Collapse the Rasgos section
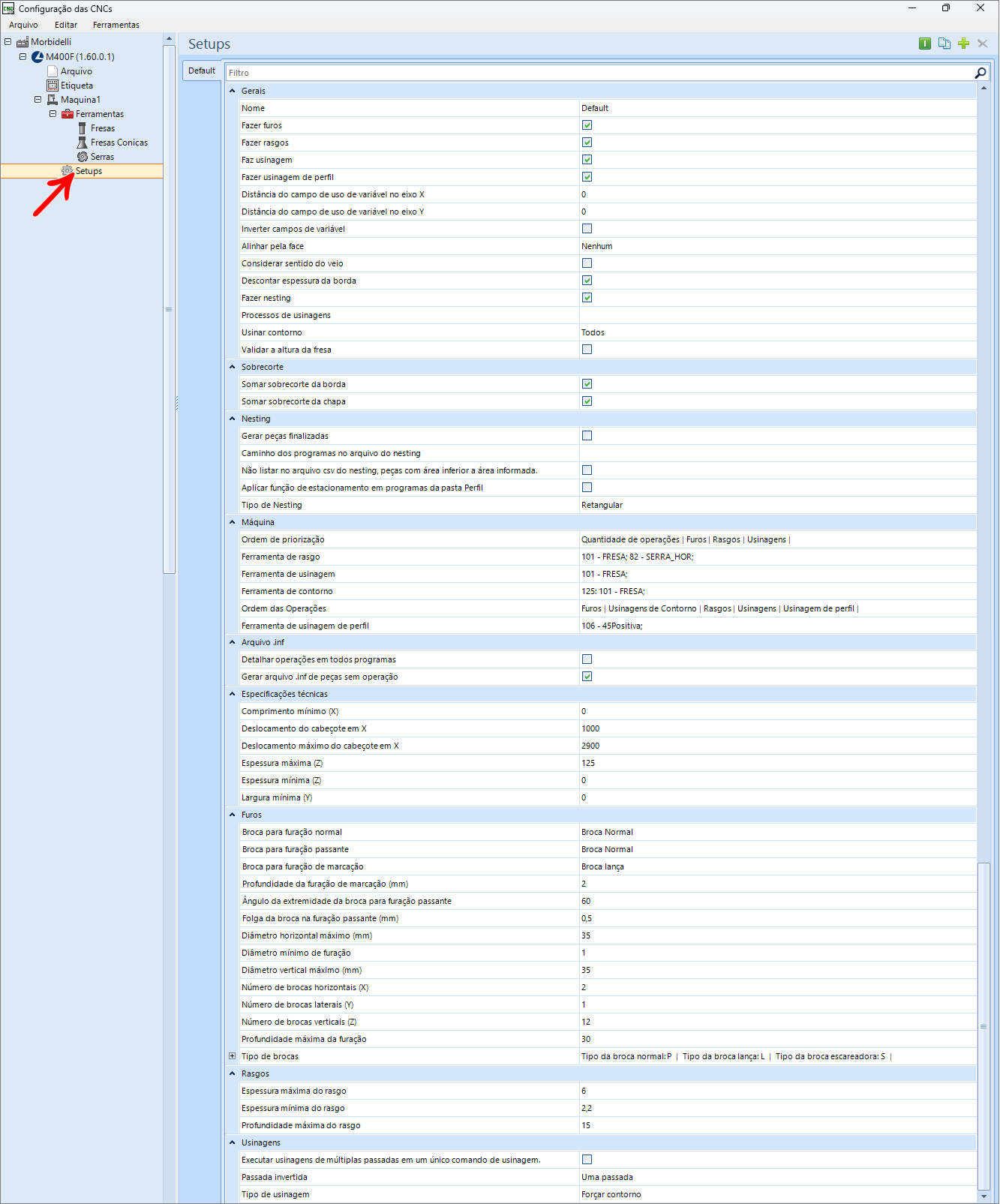Viewport: 1000px width, 1204px height. (x=233, y=1073)
